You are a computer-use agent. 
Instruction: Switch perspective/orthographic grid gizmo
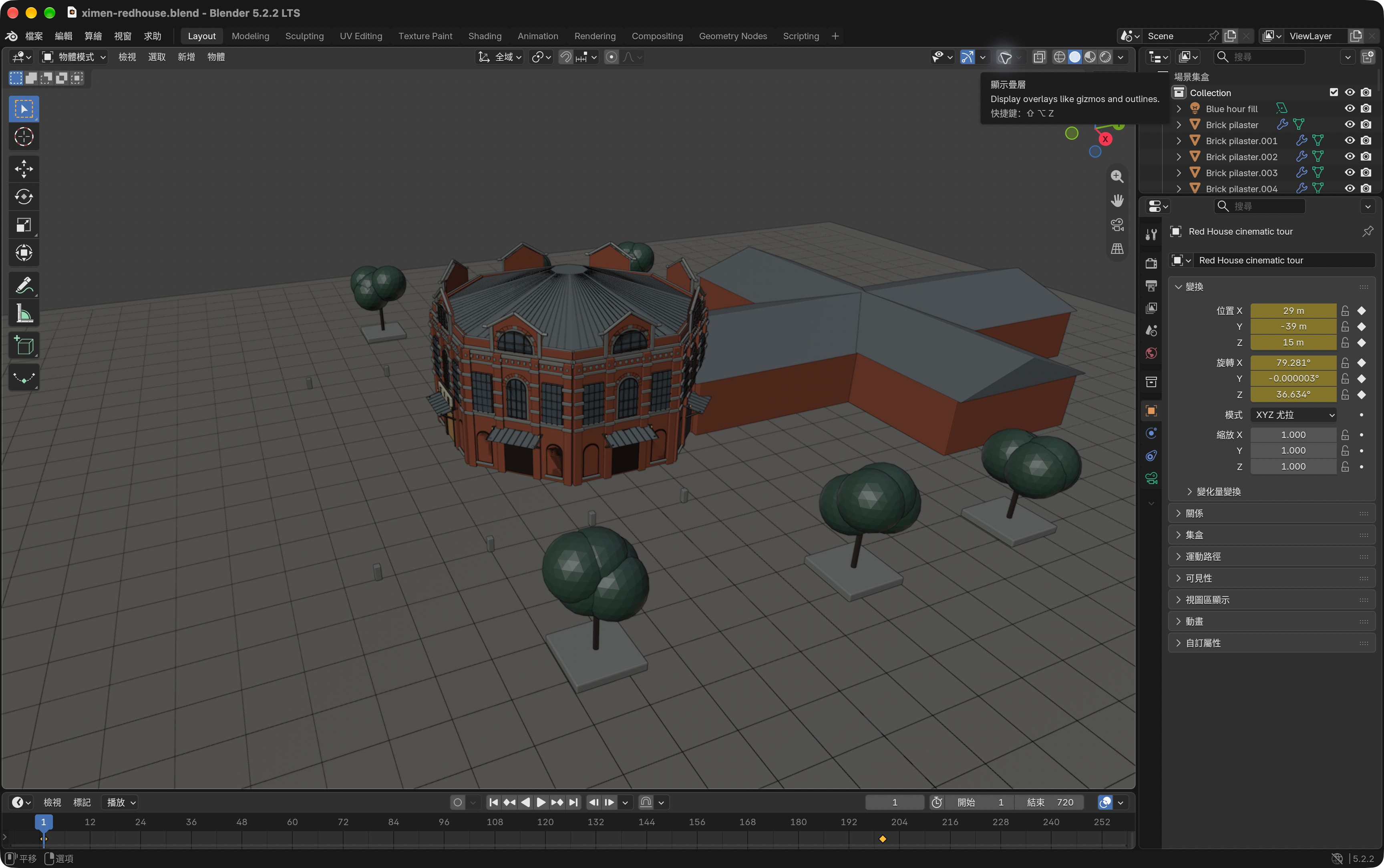point(1117,249)
